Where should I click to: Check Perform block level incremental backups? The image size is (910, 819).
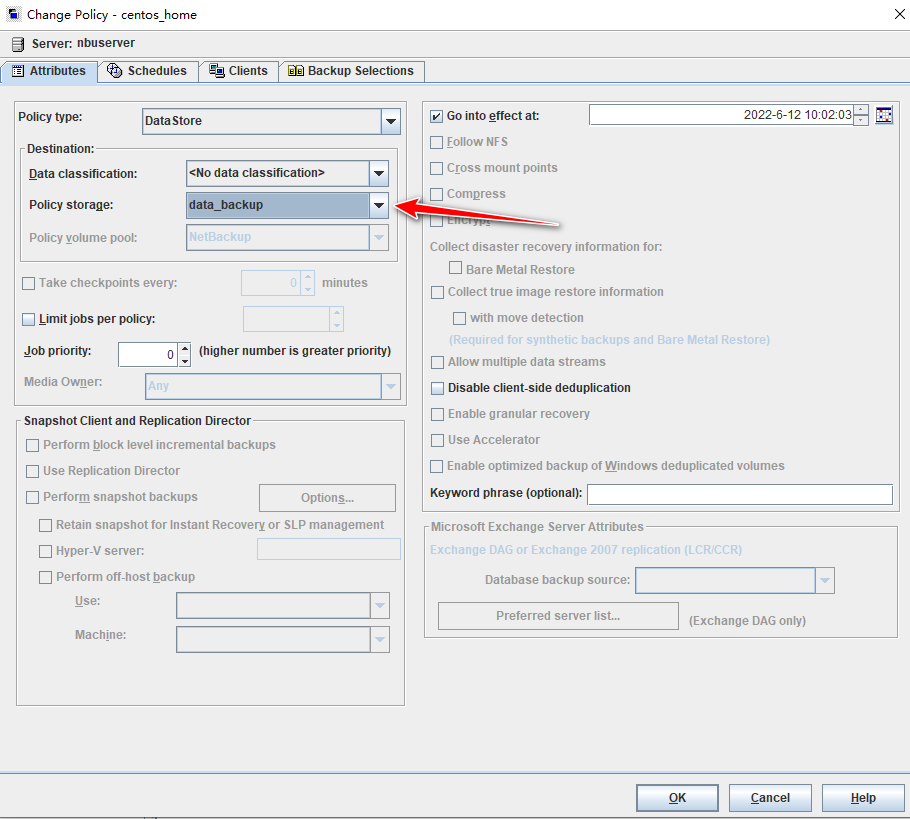click(32, 445)
